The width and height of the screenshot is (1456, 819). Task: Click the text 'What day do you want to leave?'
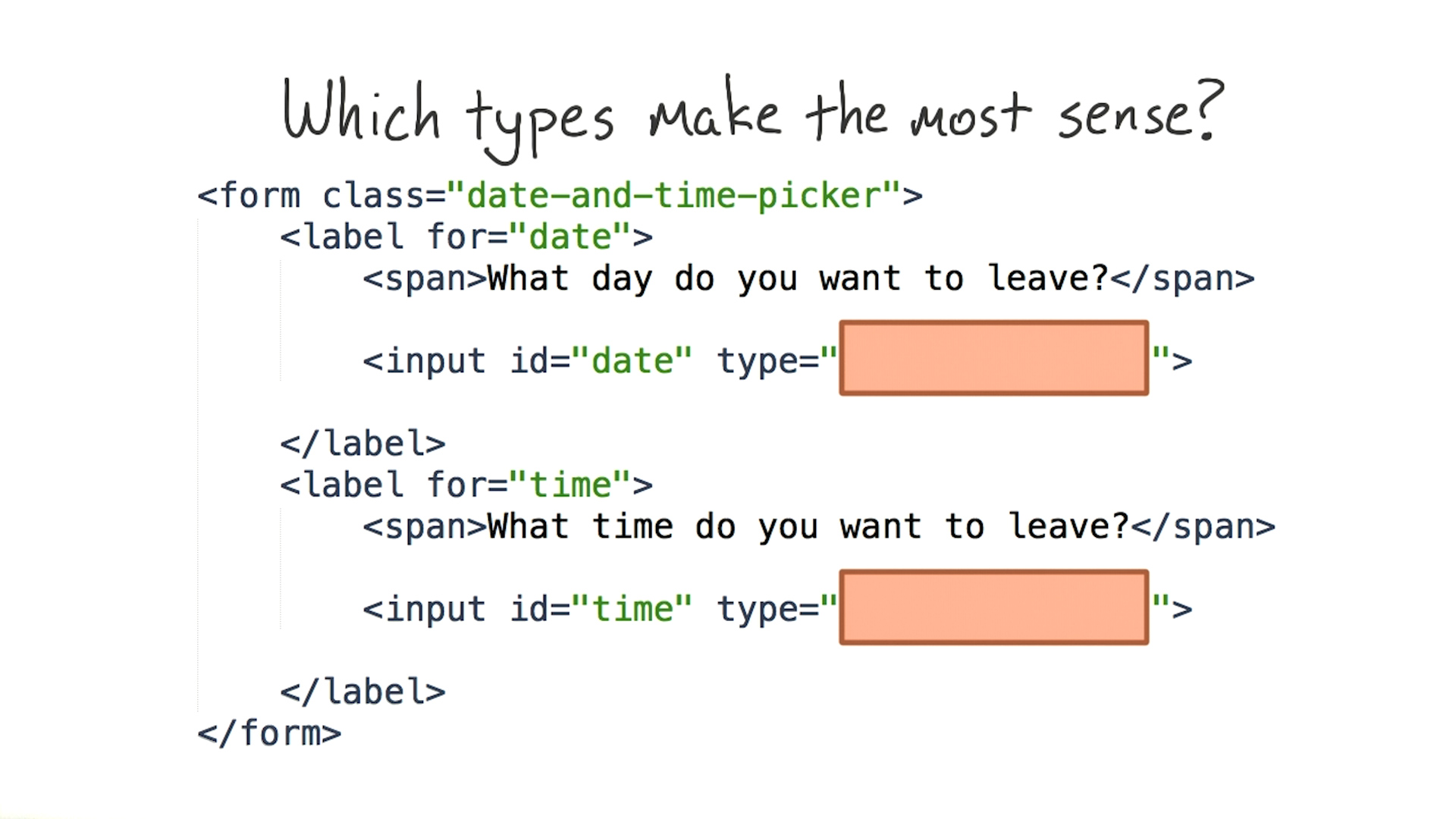[x=798, y=278]
